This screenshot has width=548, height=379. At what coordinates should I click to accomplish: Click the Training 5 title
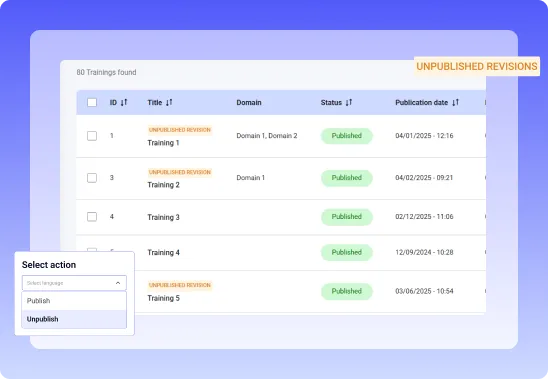tap(163, 298)
